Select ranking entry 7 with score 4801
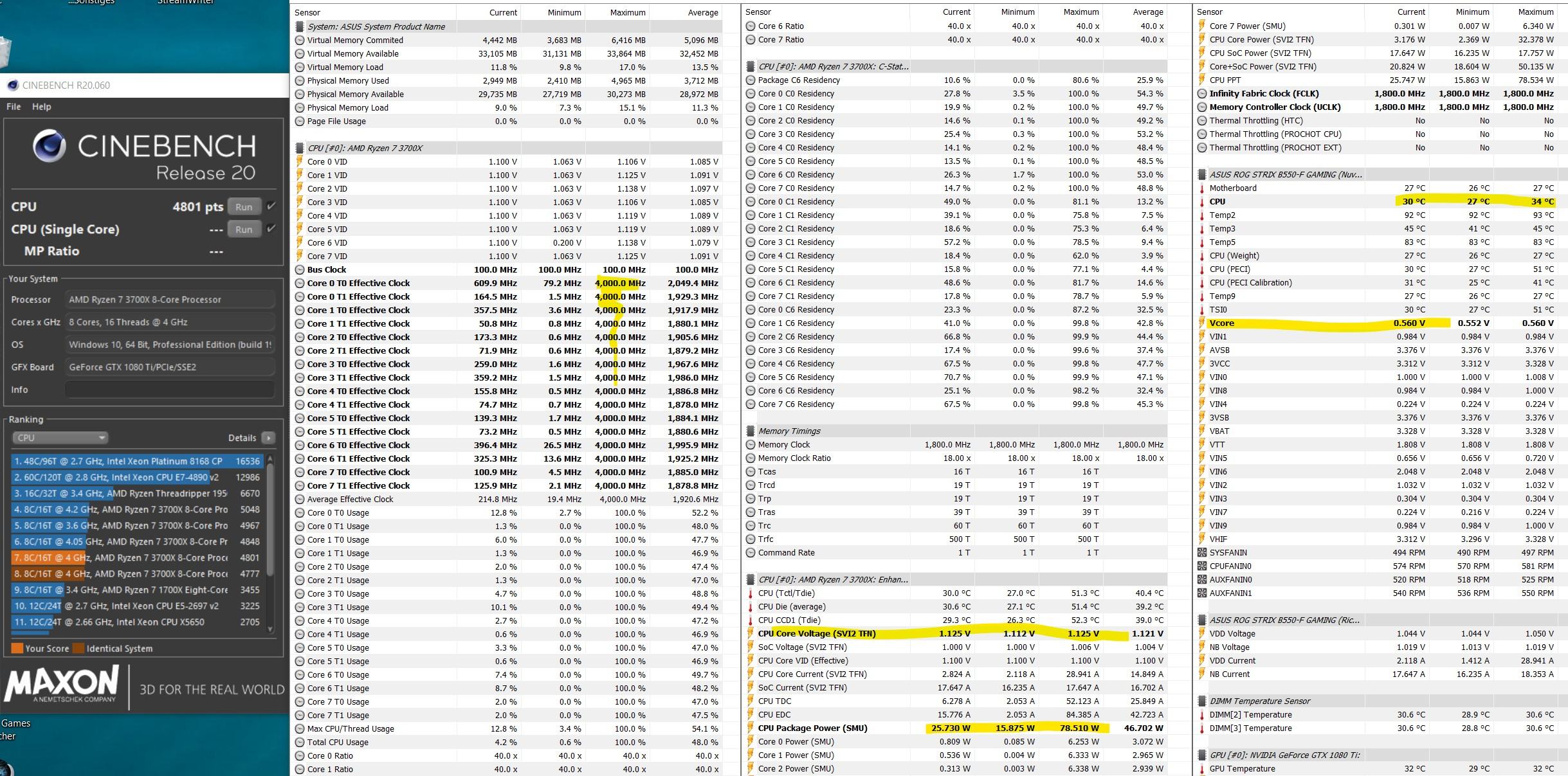The image size is (1568, 776). 137,557
